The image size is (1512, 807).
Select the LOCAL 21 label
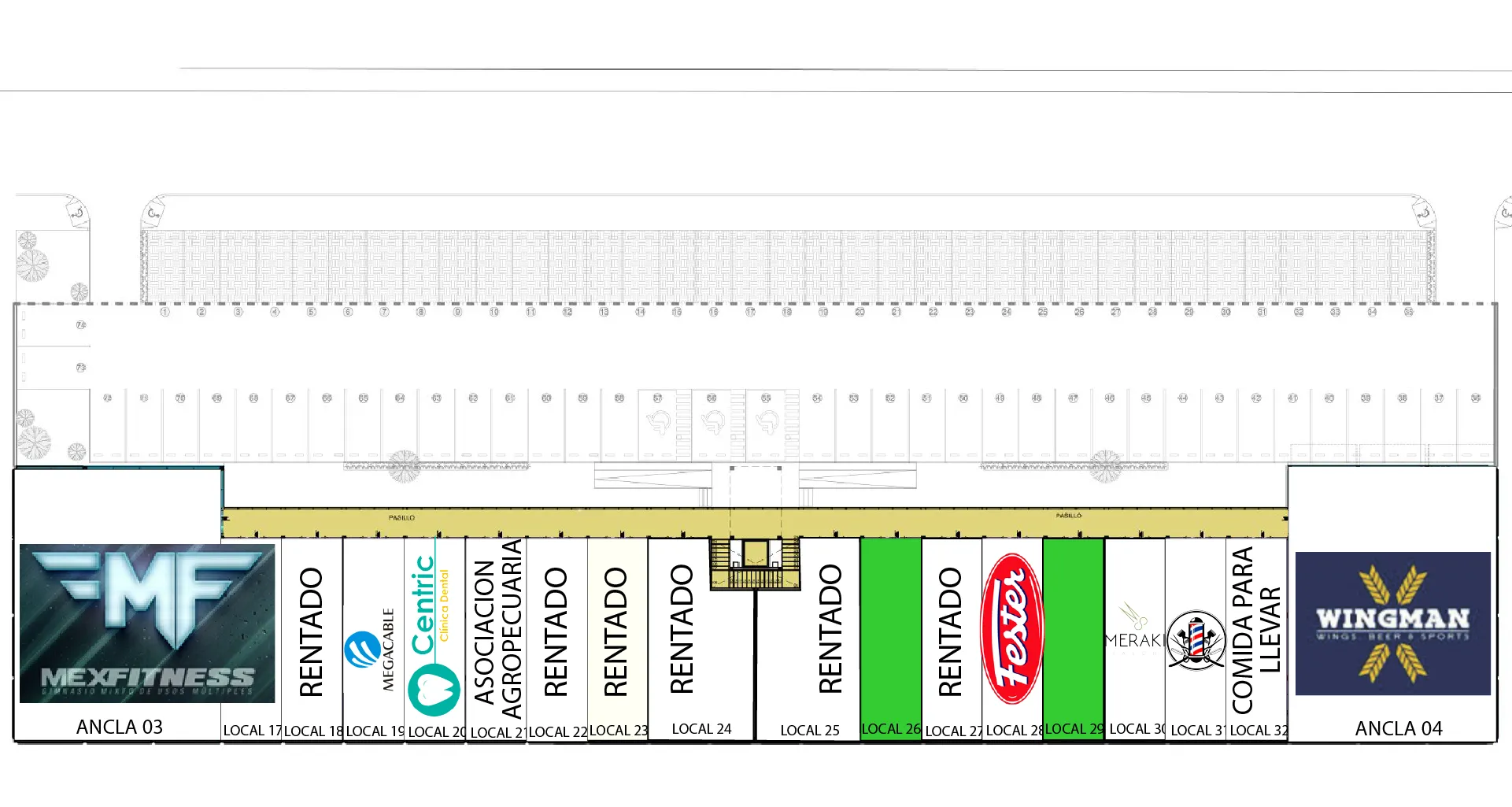tap(498, 732)
